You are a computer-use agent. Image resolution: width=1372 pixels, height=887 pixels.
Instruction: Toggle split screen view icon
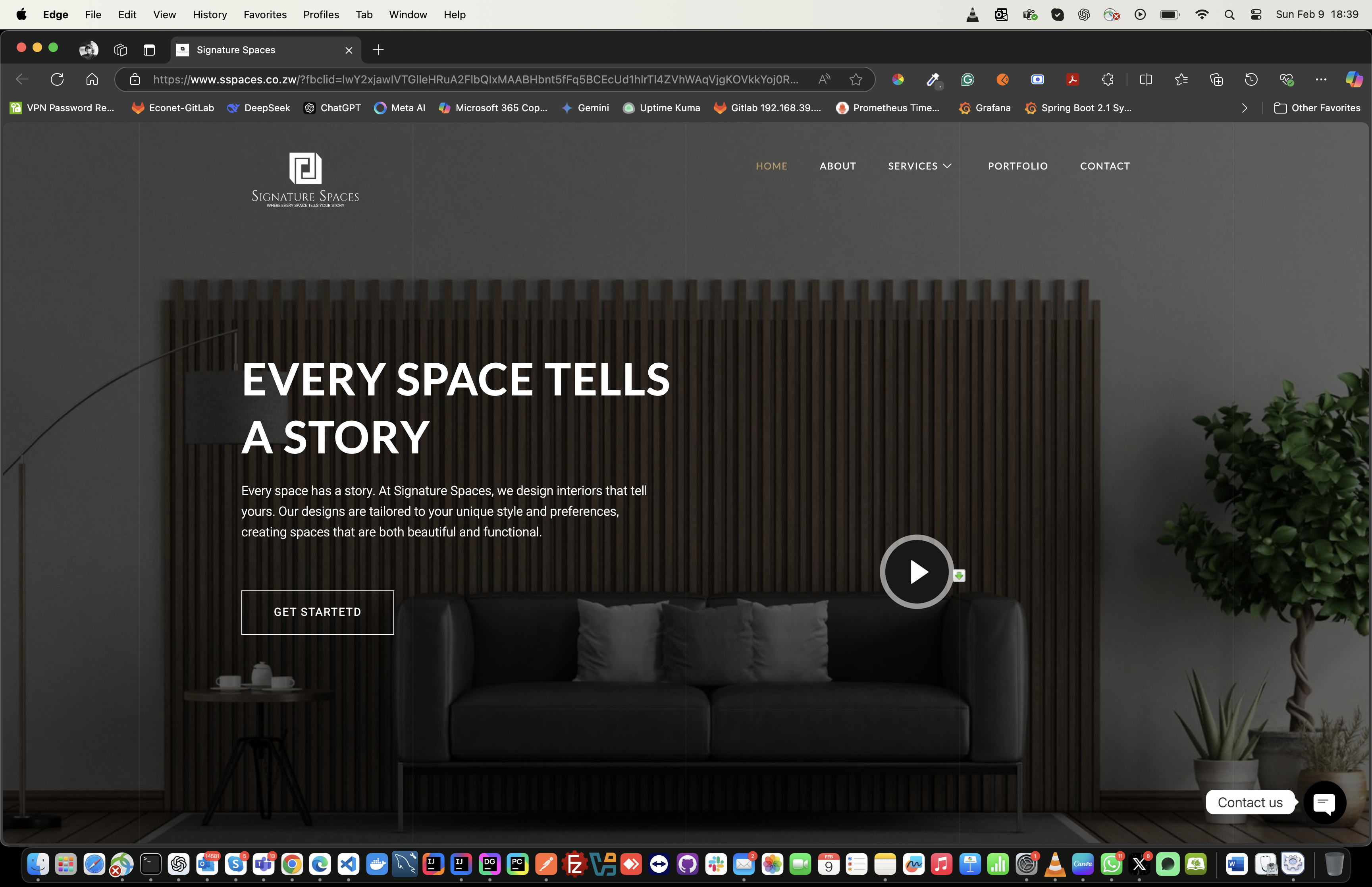point(1146,79)
